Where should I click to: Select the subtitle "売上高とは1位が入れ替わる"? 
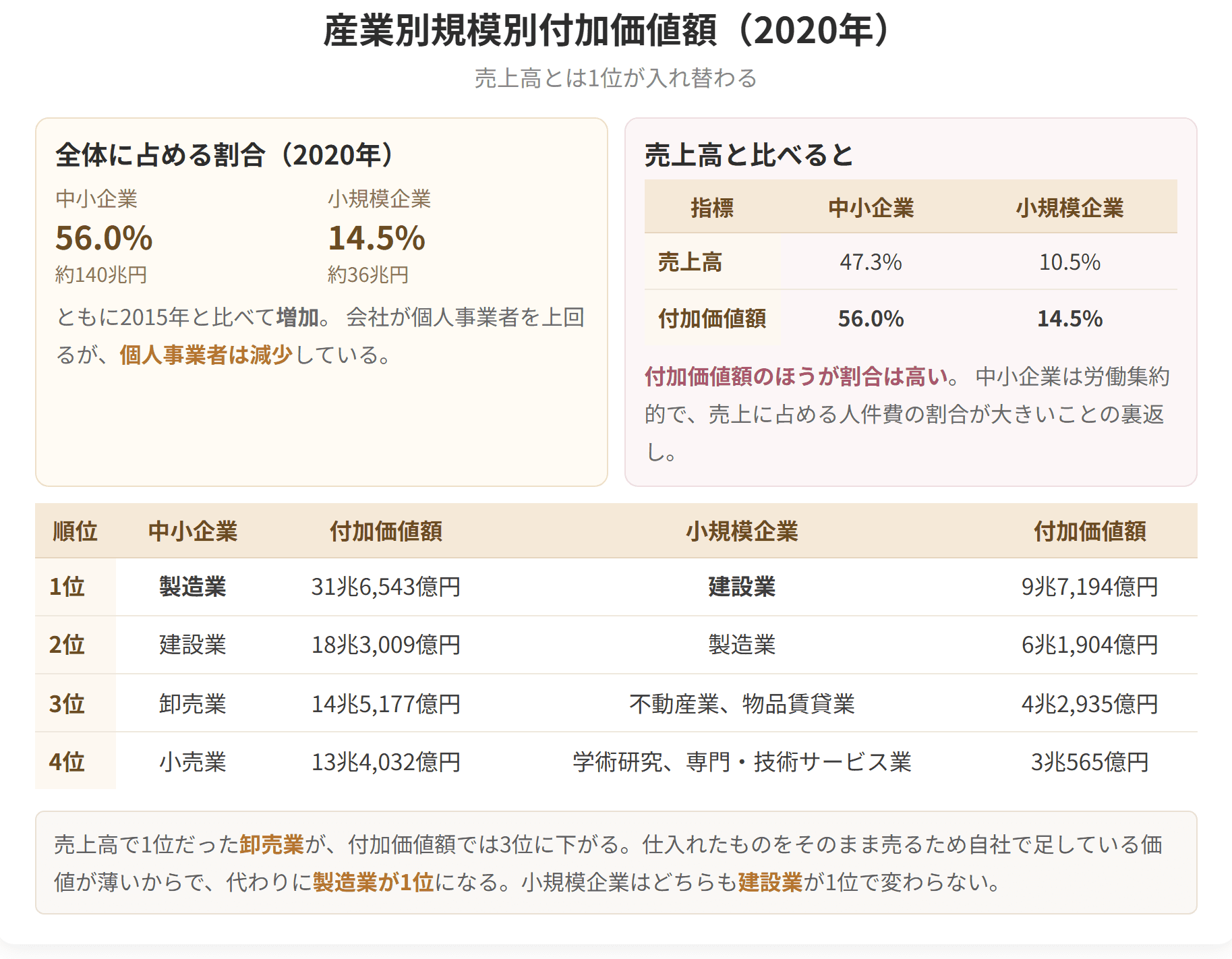pos(616,78)
